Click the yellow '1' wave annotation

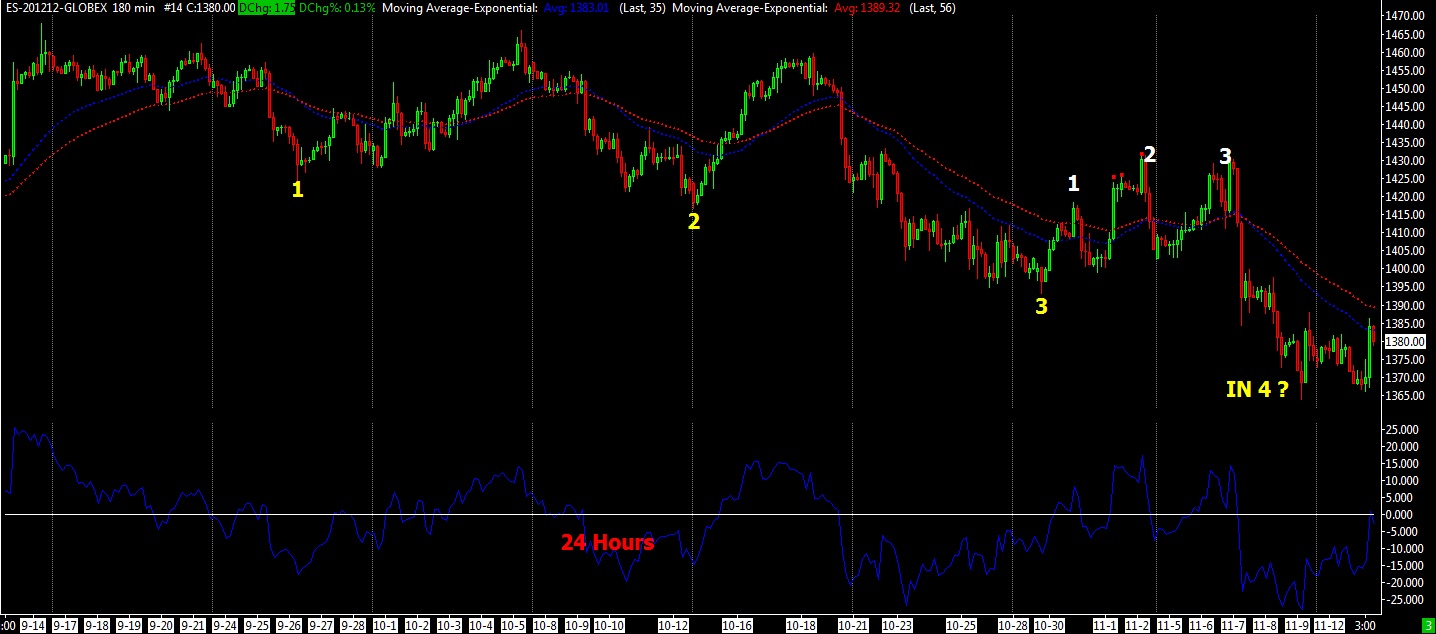tap(297, 189)
